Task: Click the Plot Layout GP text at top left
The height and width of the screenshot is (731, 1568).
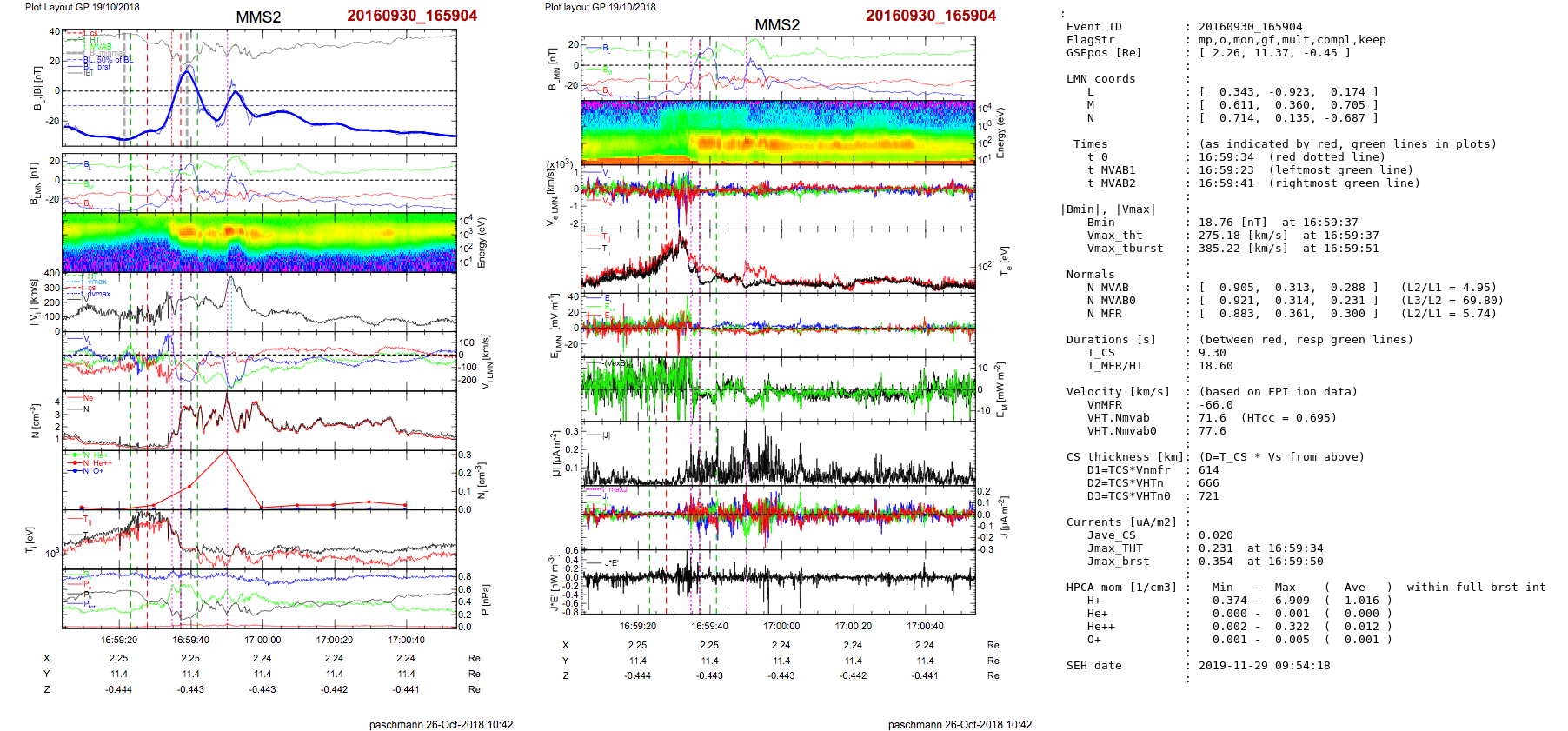Action: point(82,7)
